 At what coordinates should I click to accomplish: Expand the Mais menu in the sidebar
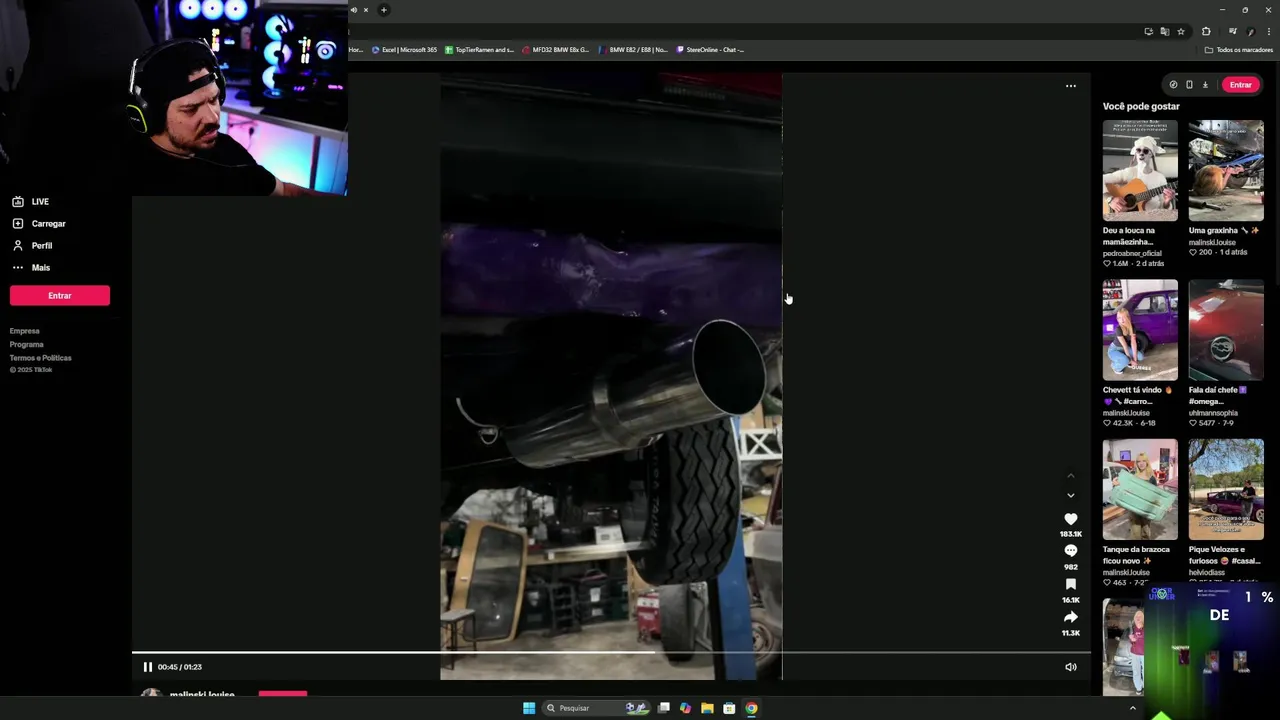pos(31,268)
